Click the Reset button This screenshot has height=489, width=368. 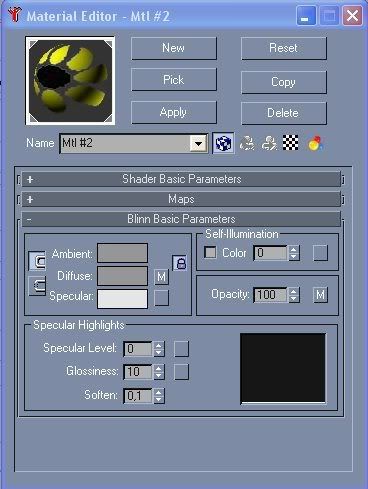(284, 48)
